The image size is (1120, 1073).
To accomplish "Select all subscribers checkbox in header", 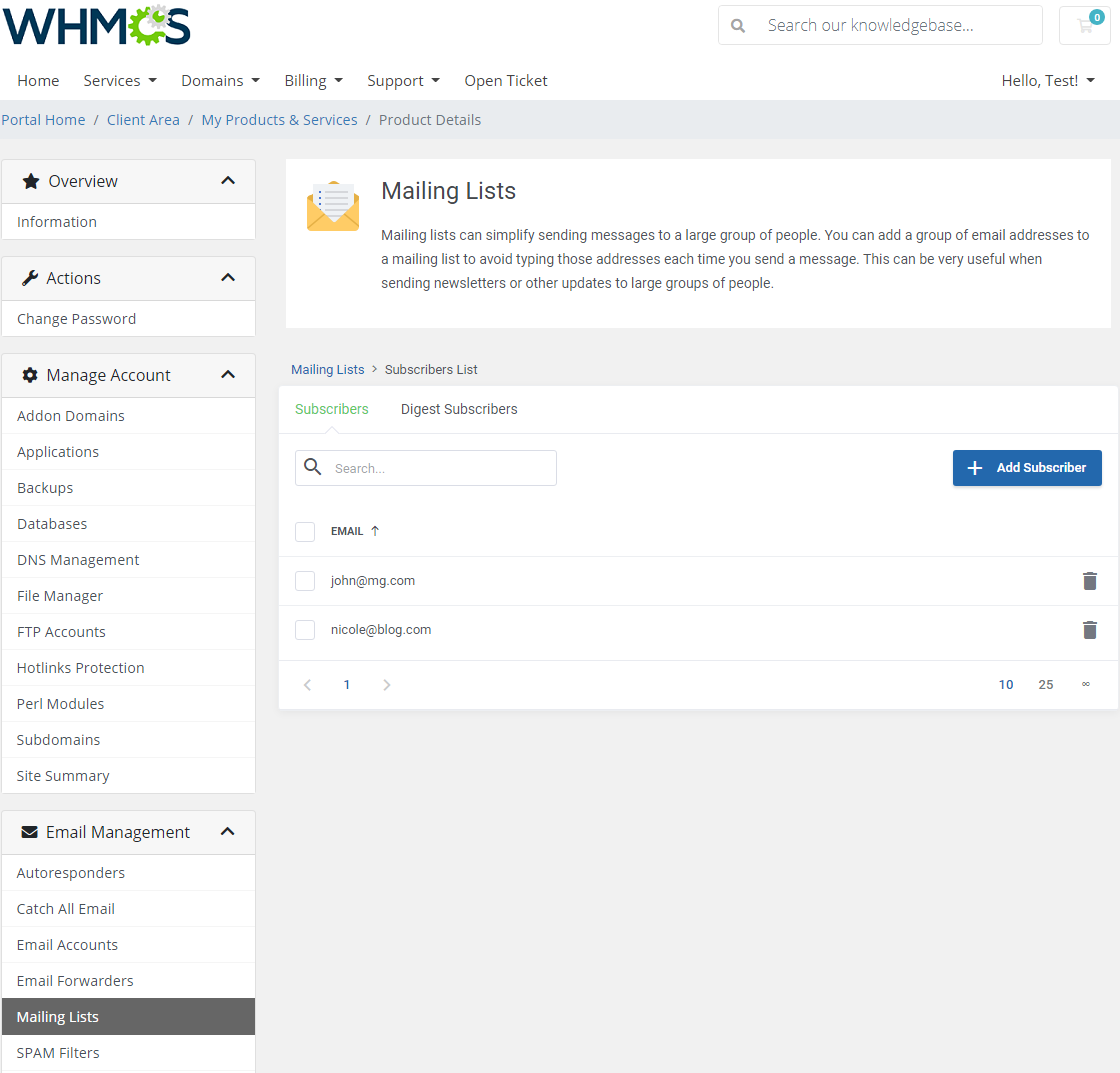I will (x=305, y=531).
